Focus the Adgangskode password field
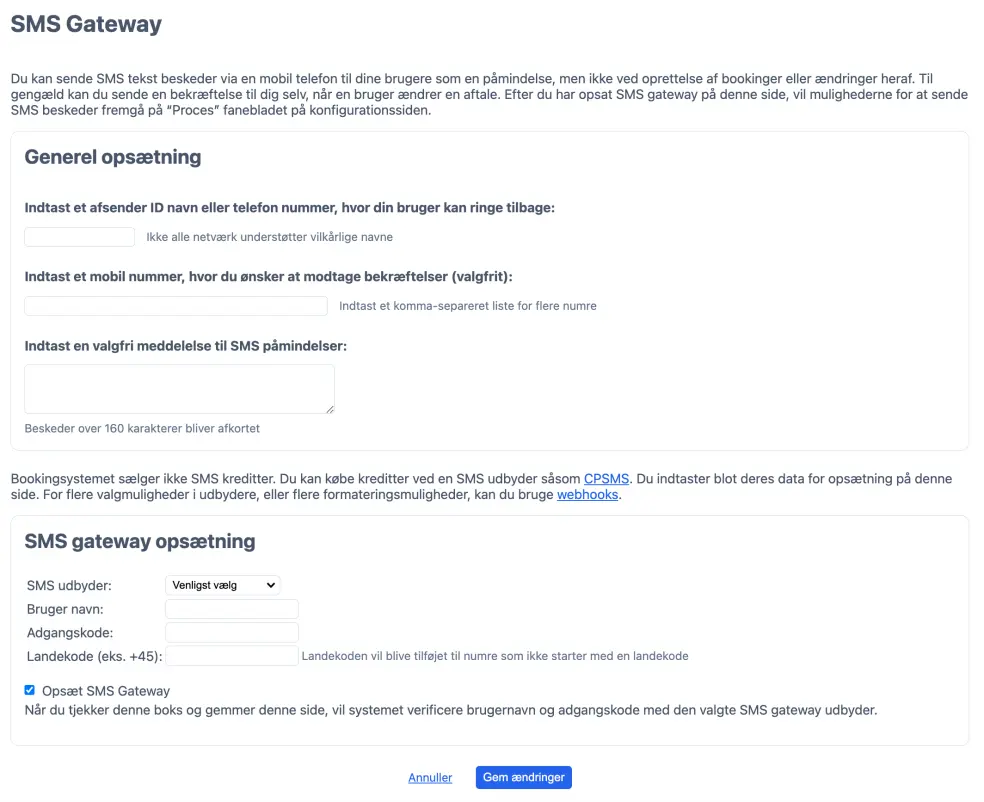Viewport: 984px width, 802px height. tap(232, 632)
